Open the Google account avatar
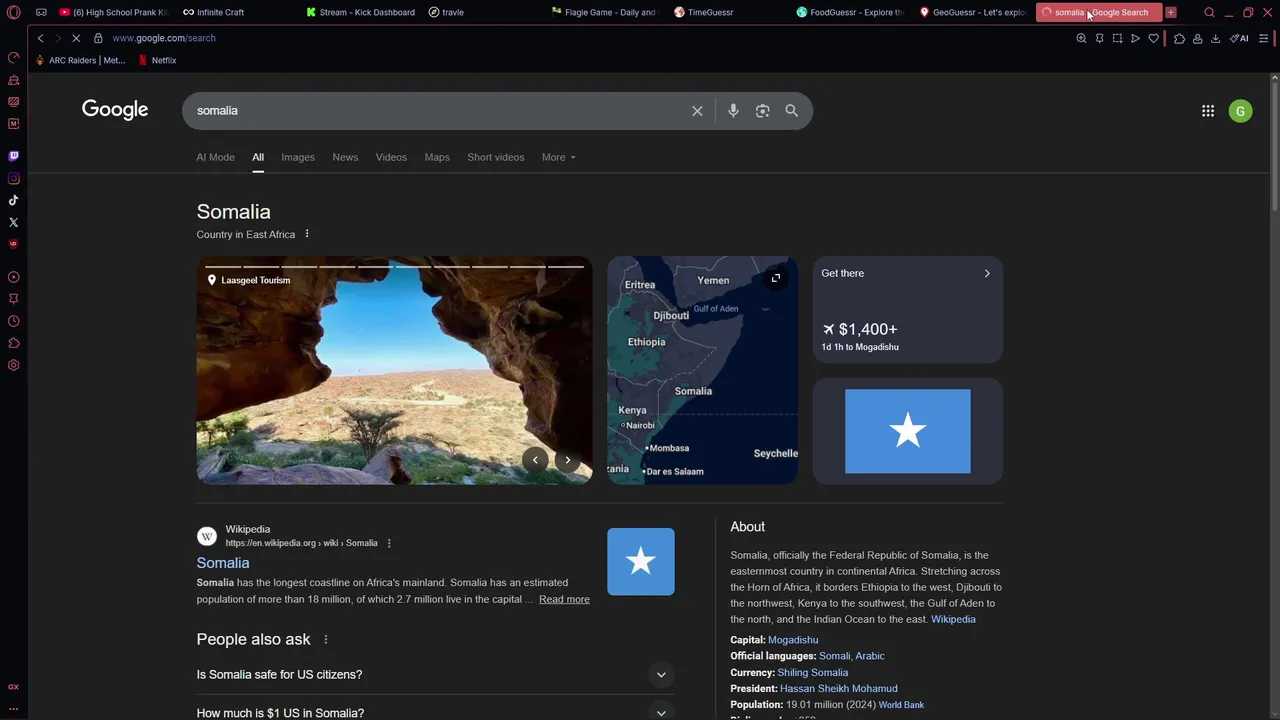 1240,111
